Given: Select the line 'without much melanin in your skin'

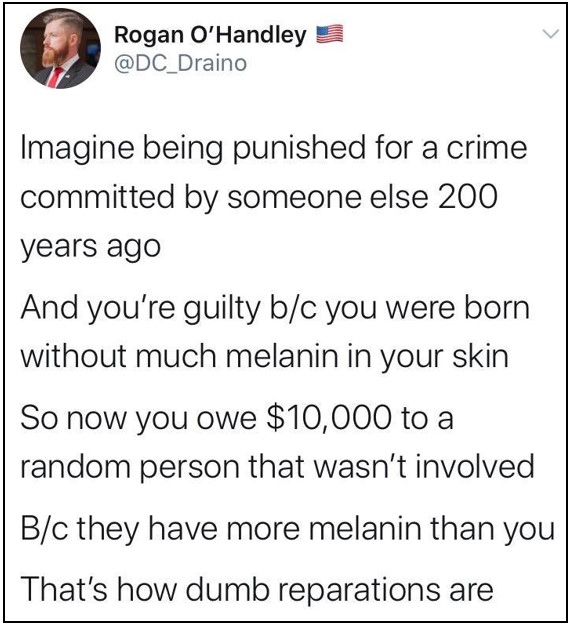Looking at the screenshot, I should tap(265, 356).
